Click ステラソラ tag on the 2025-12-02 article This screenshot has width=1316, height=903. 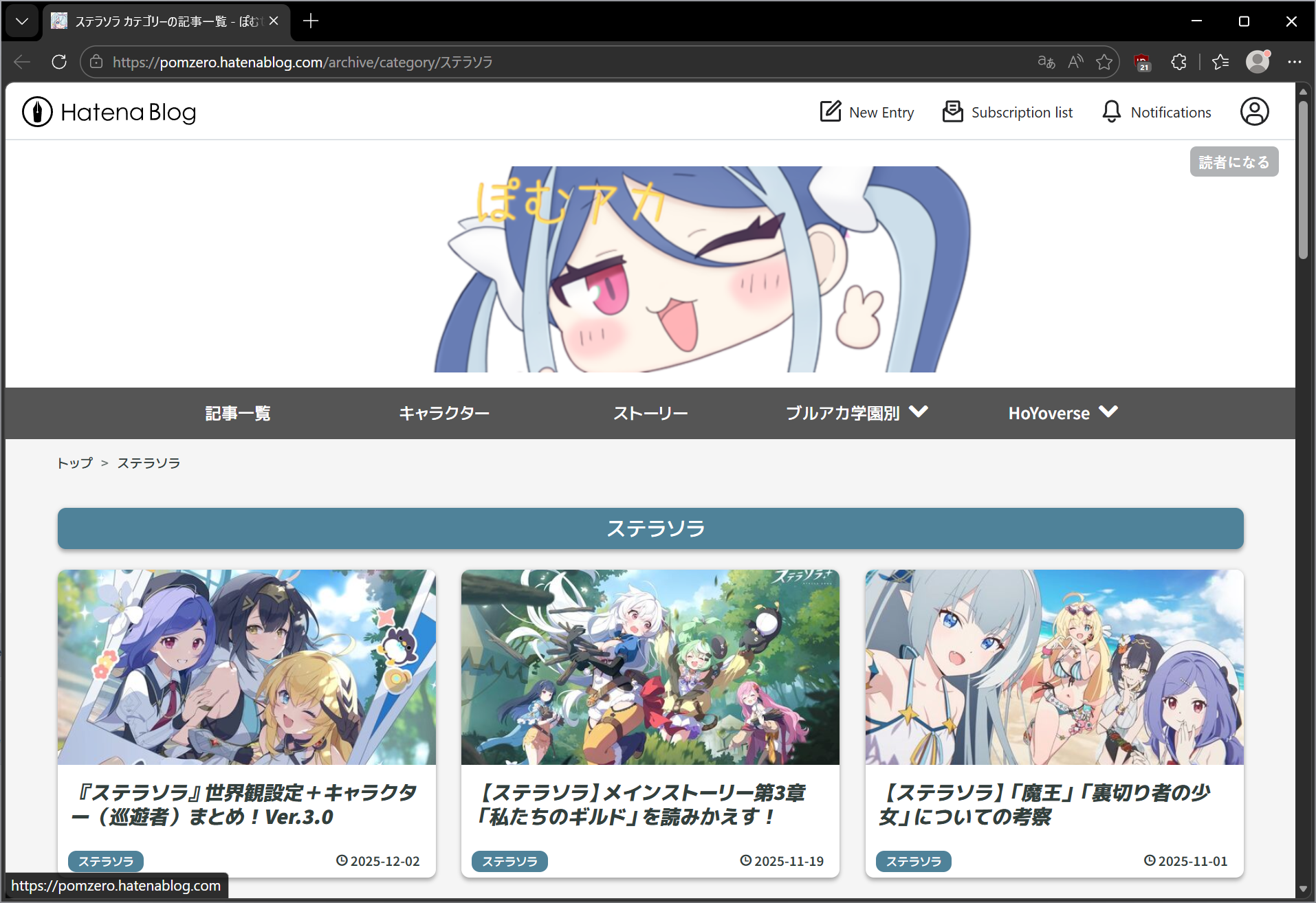click(x=106, y=861)
